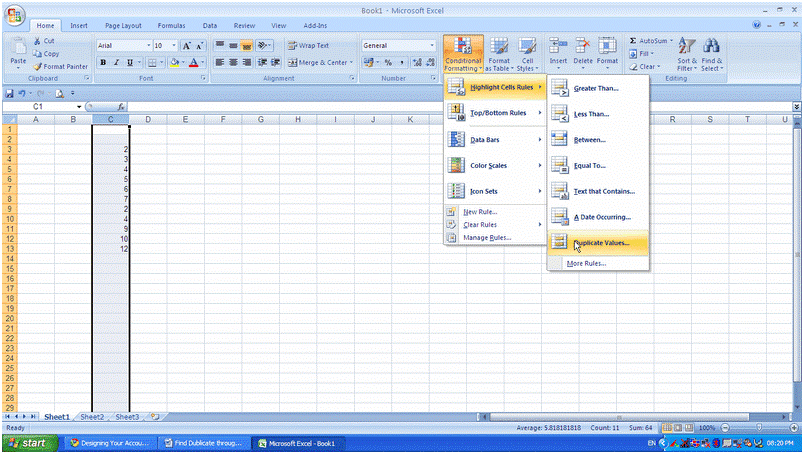Screen dimensions: 804x454
Task: Click the Format cells icon
Action: click(x=607, y=47)
